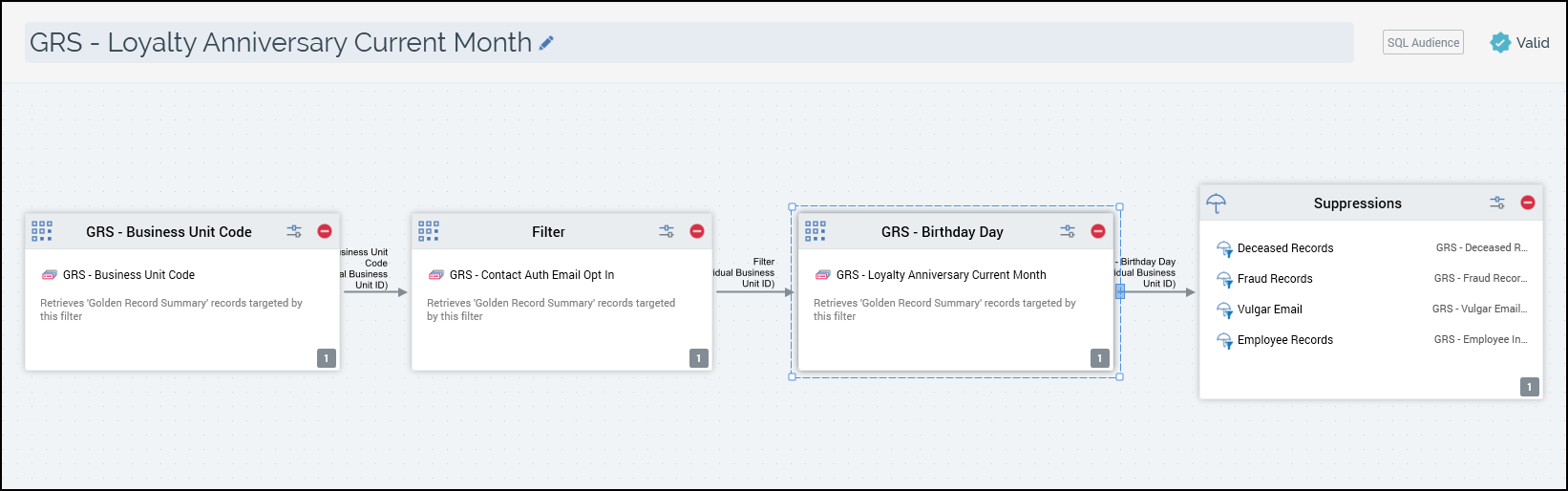Screen dimensions: 1568x491
Task: Remove the GRS - Birthday Day block
Action: point(1098,231)
